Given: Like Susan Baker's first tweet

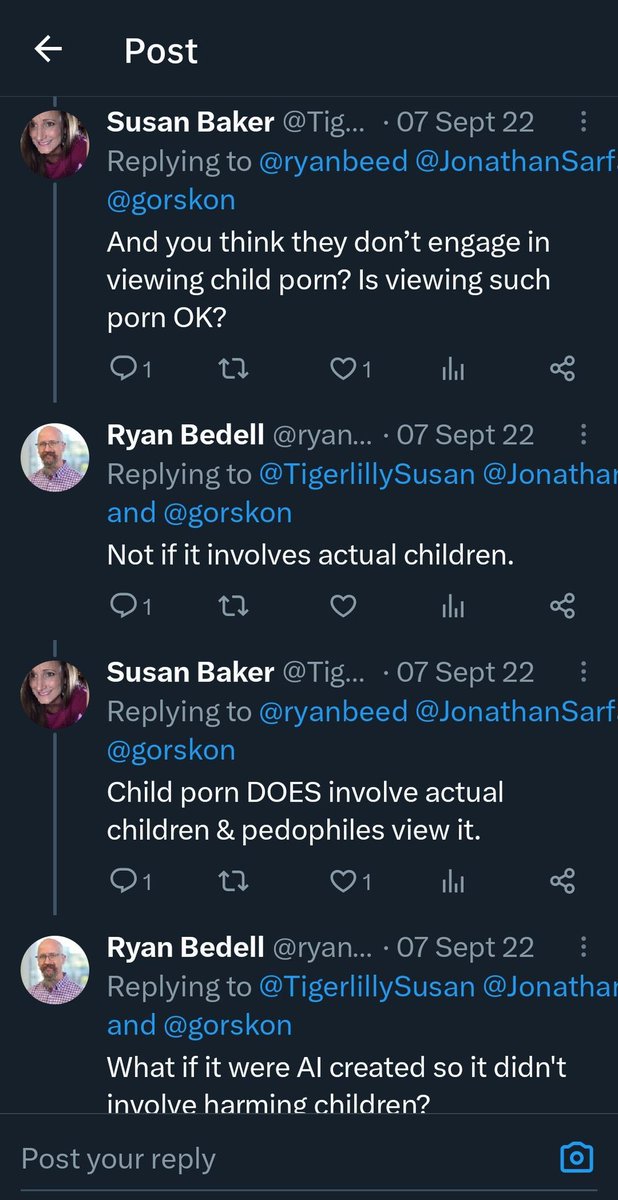Looking at the screenshot, I should [350, 369].
